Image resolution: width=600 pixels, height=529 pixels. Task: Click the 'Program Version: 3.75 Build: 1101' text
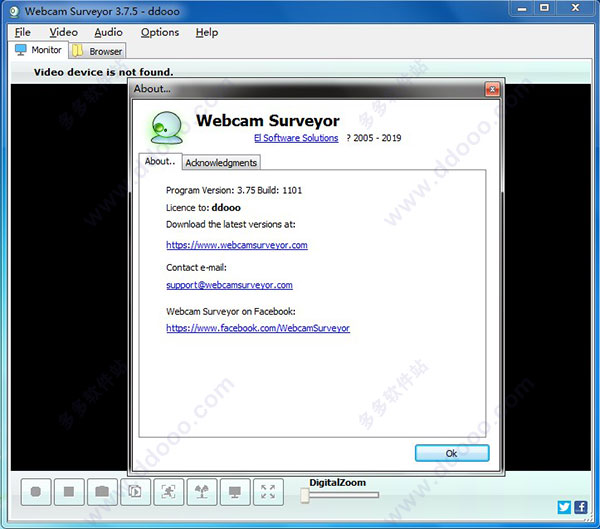[234, 190]
